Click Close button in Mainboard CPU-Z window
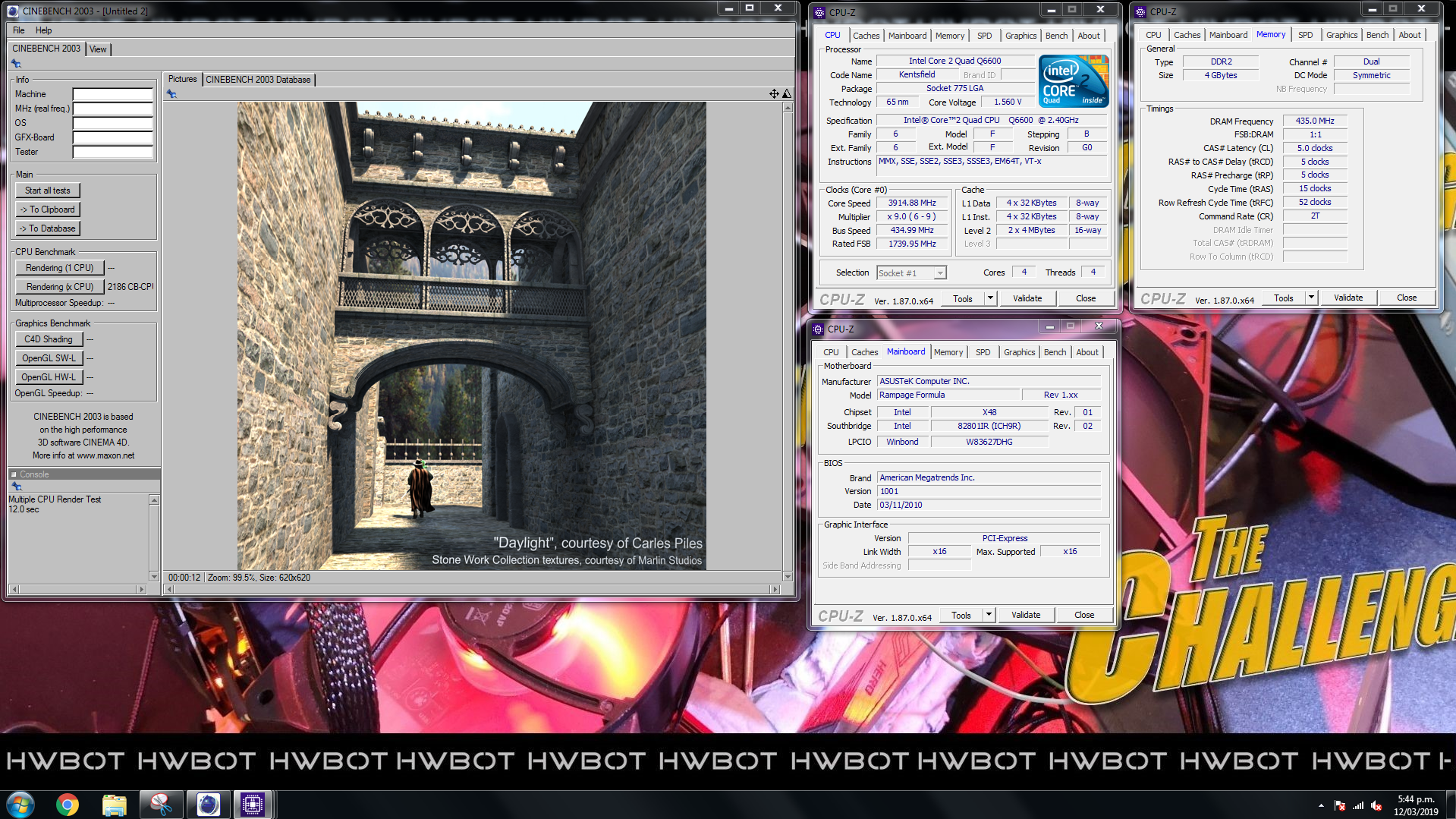1456x819 pixels. point(1084,615)
